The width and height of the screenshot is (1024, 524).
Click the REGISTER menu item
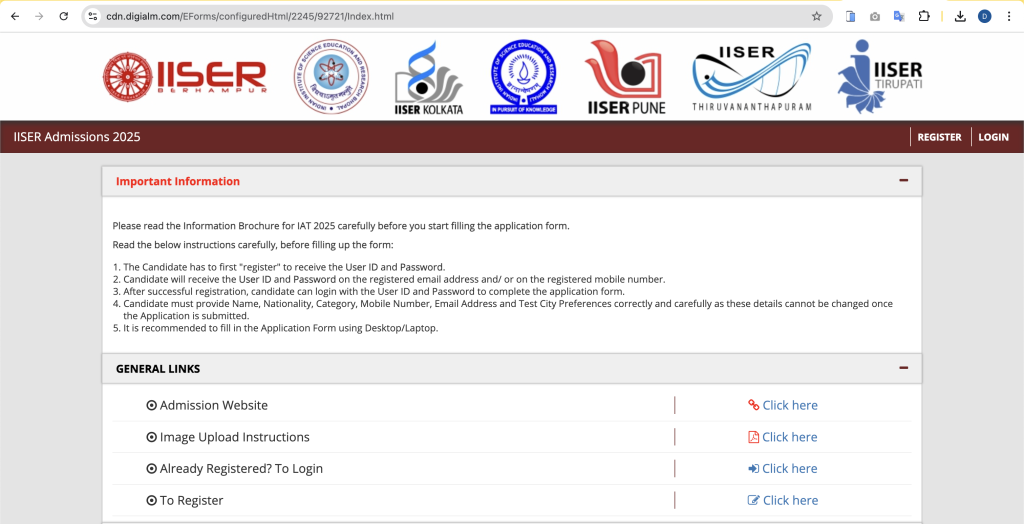(x=939, y=137)
